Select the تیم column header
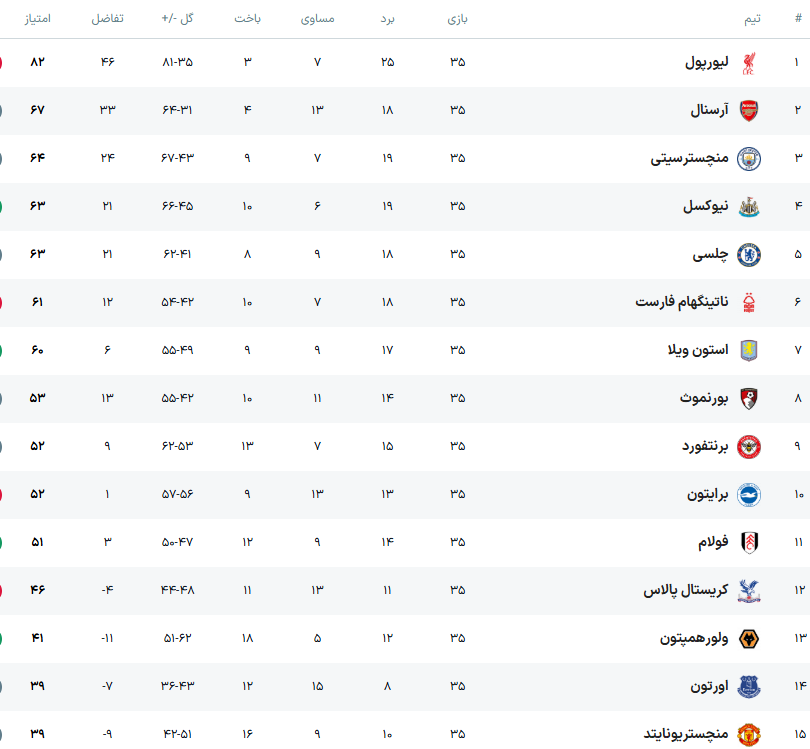810x749 pixels. (752, 19)
